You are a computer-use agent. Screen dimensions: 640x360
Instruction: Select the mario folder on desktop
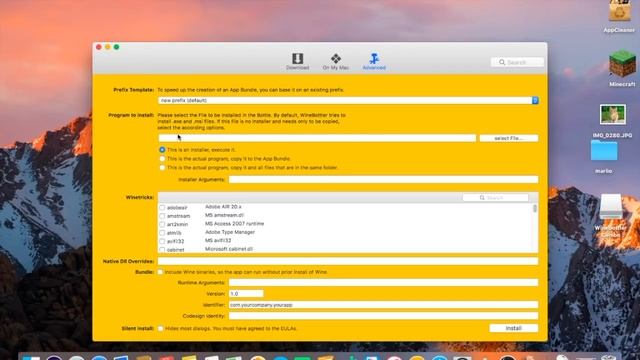pos(604,151)
